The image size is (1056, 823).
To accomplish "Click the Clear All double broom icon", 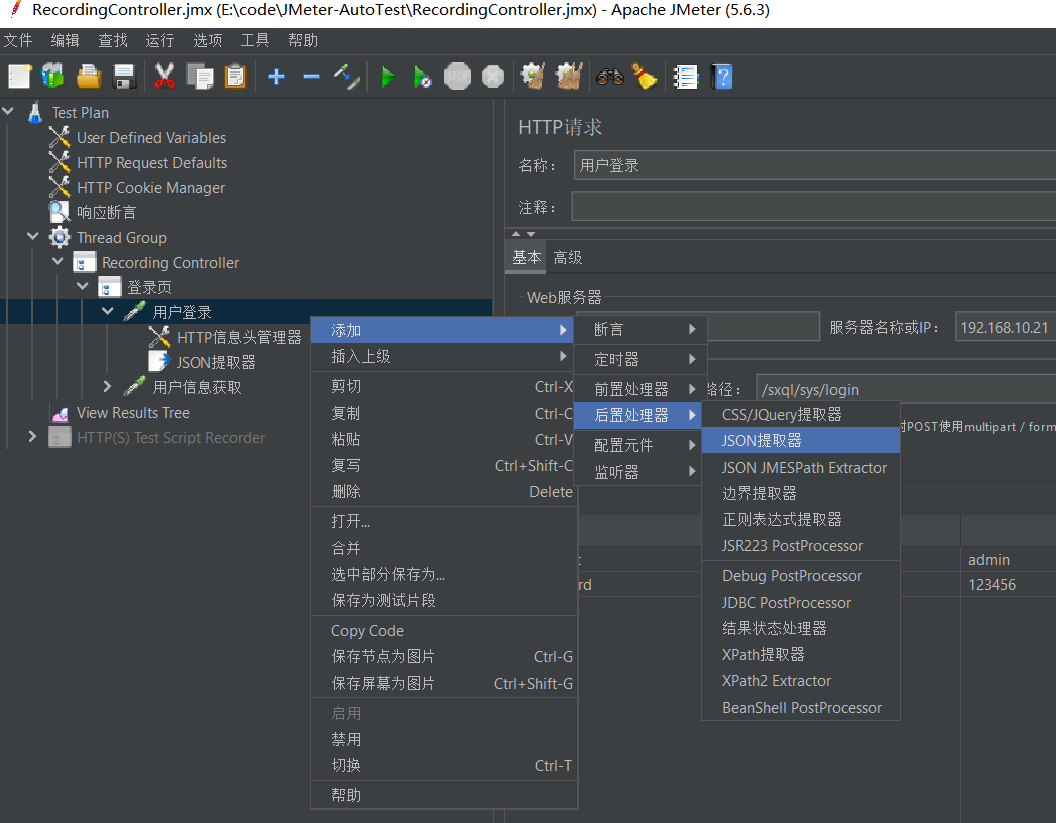I will 569,76.
